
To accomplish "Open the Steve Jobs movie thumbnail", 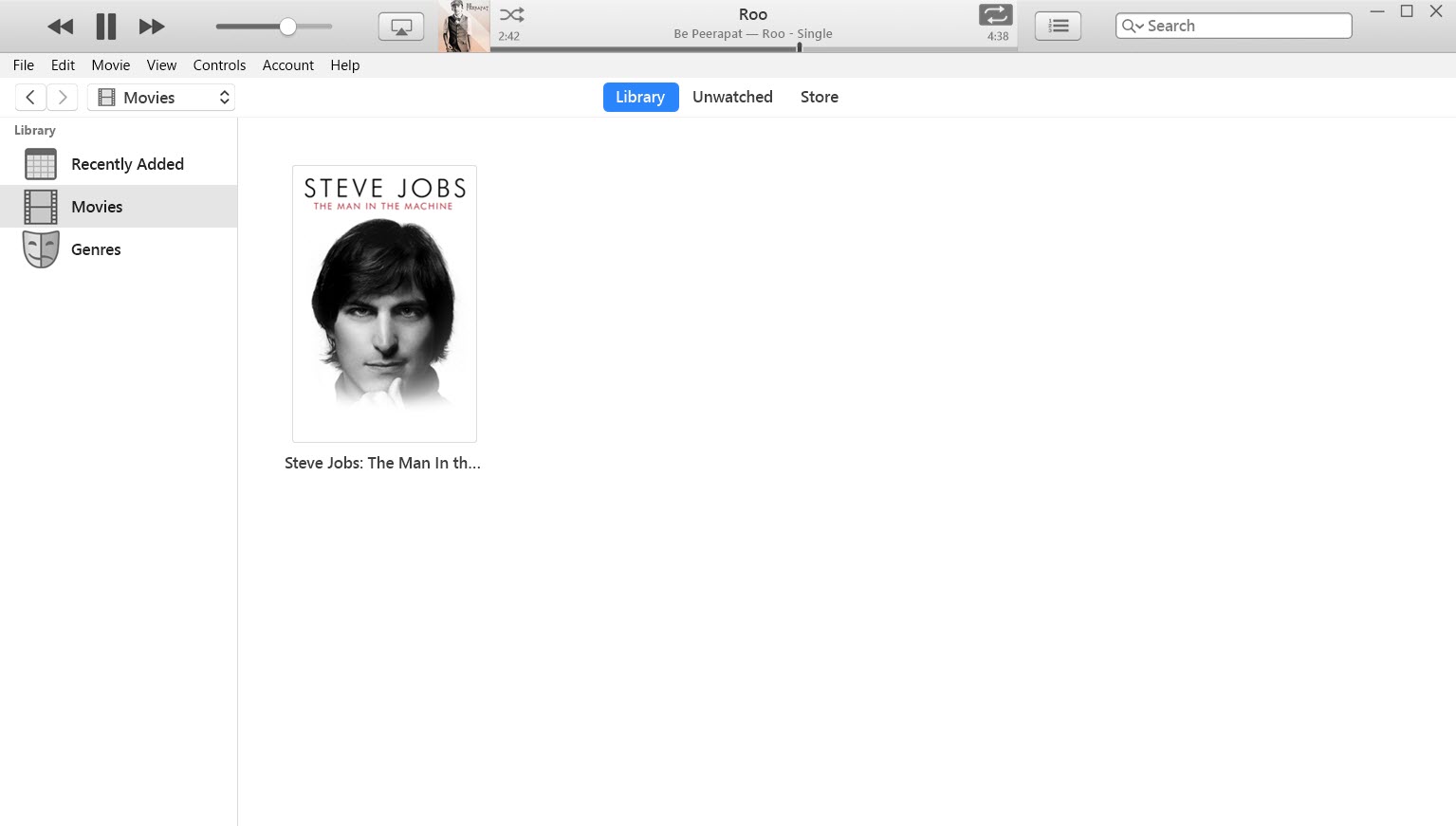I will 383,303.
